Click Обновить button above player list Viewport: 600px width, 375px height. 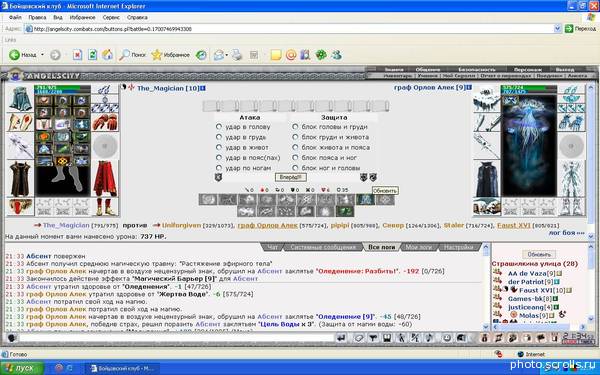pos(539,254)
